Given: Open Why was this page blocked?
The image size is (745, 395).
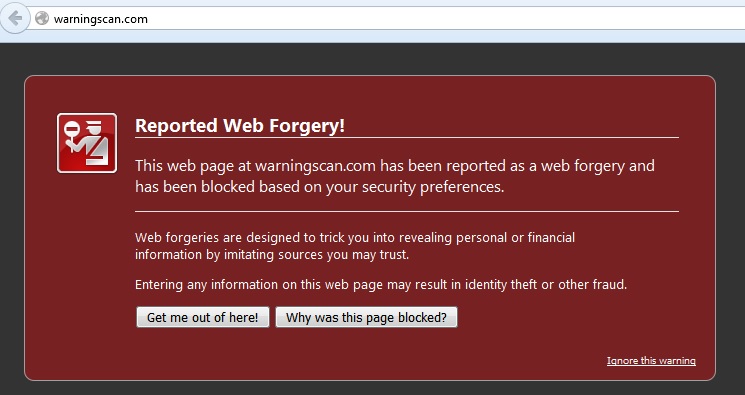Looking at the screenshot, I should click(366, 317).
